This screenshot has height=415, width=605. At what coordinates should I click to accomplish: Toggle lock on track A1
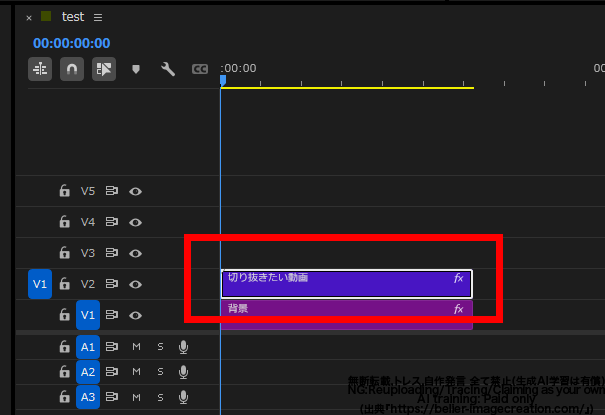click(x=64, y=347)
